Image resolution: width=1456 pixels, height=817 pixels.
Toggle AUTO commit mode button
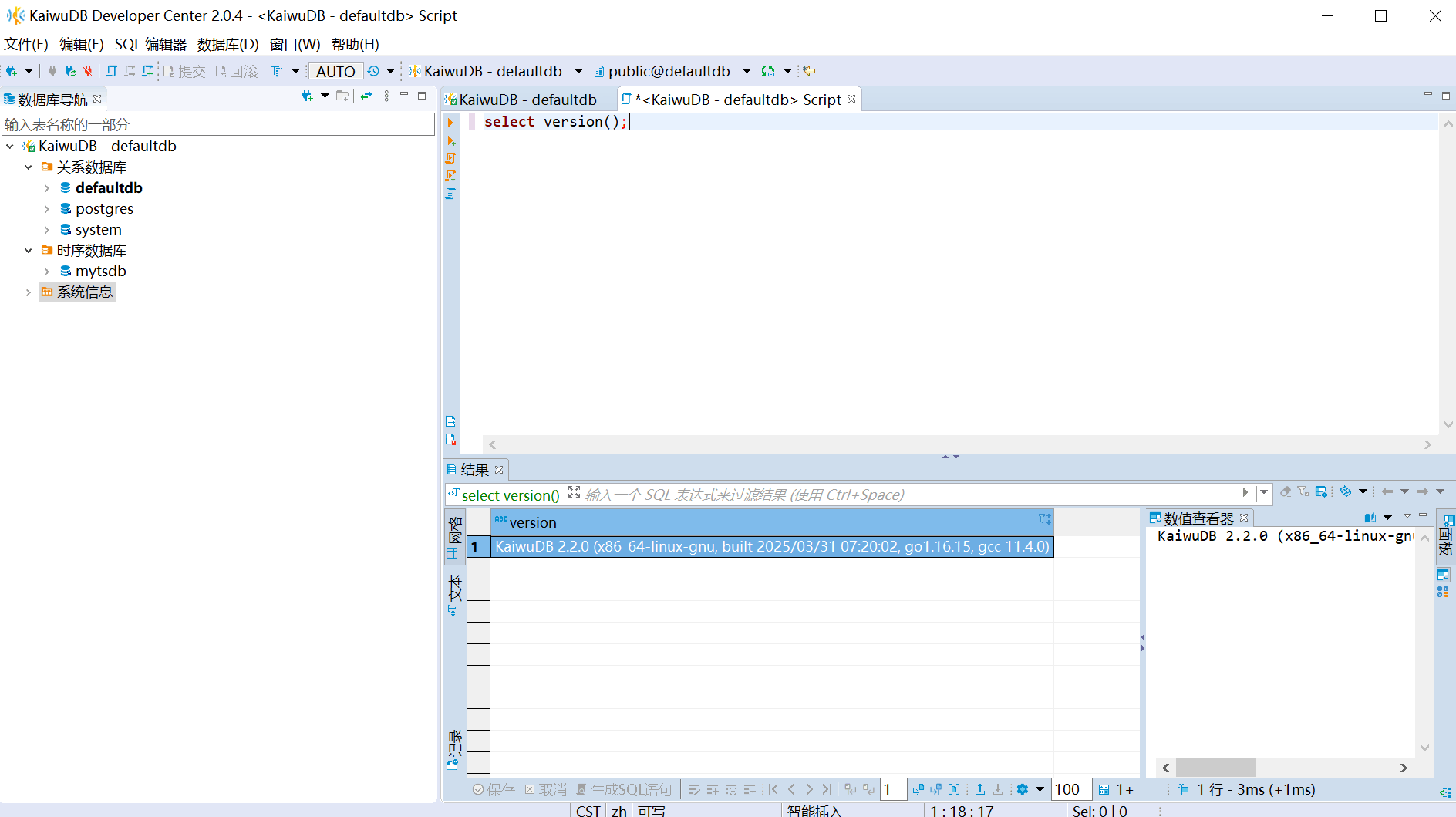335,71
